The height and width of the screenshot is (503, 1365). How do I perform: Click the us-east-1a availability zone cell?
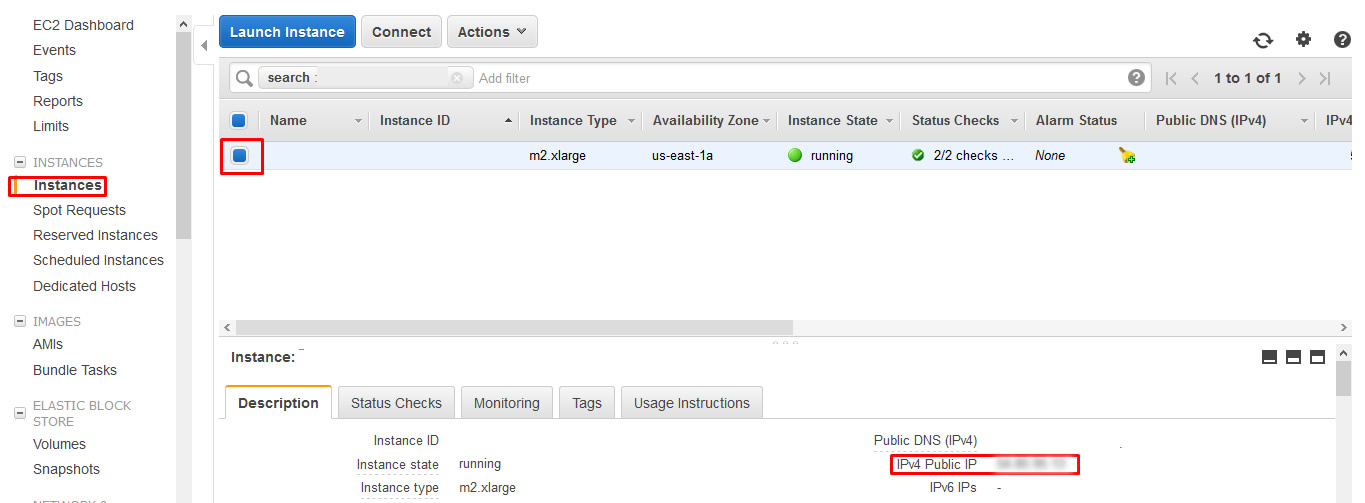point(682,156)
